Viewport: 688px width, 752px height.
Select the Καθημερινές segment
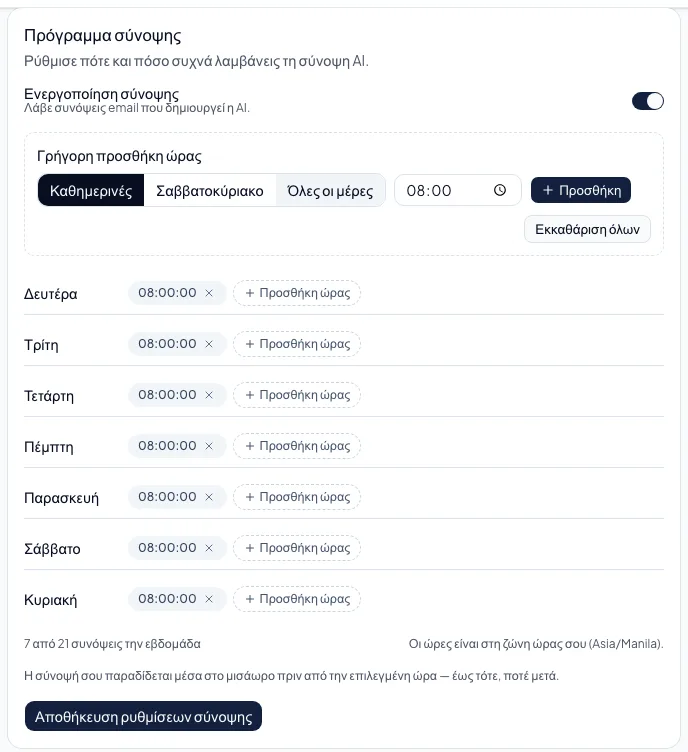coord(91,190)
